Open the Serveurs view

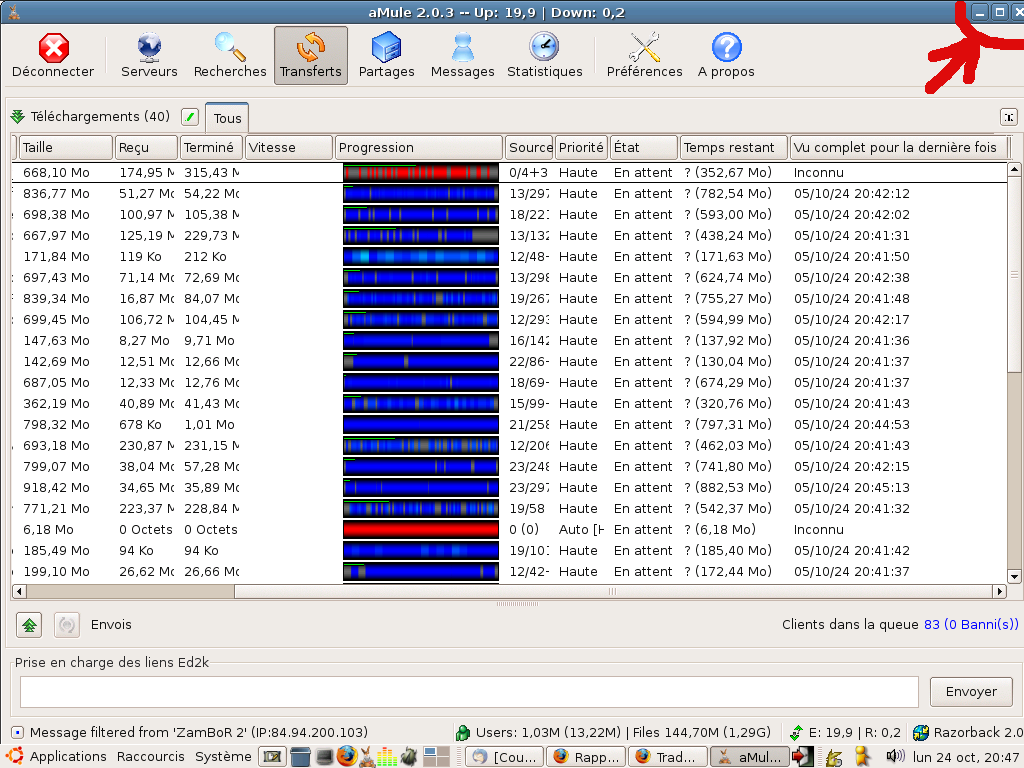point(149,55)
